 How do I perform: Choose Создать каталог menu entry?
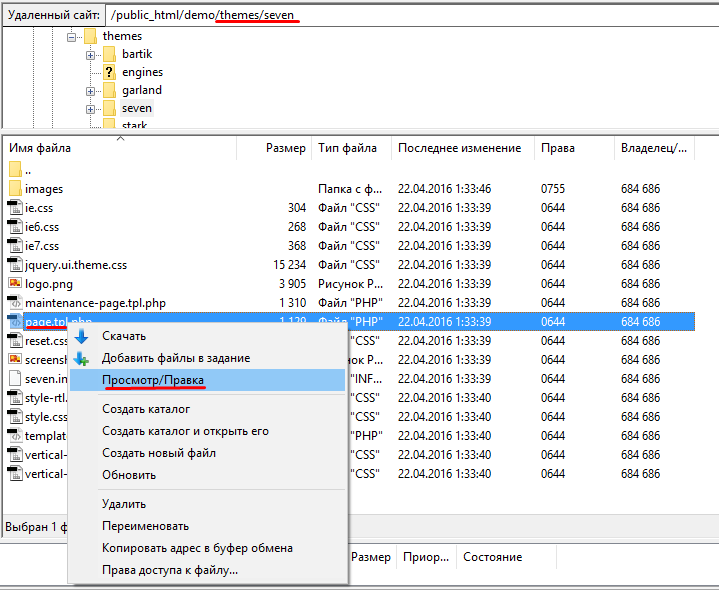[x=207, y=409]
